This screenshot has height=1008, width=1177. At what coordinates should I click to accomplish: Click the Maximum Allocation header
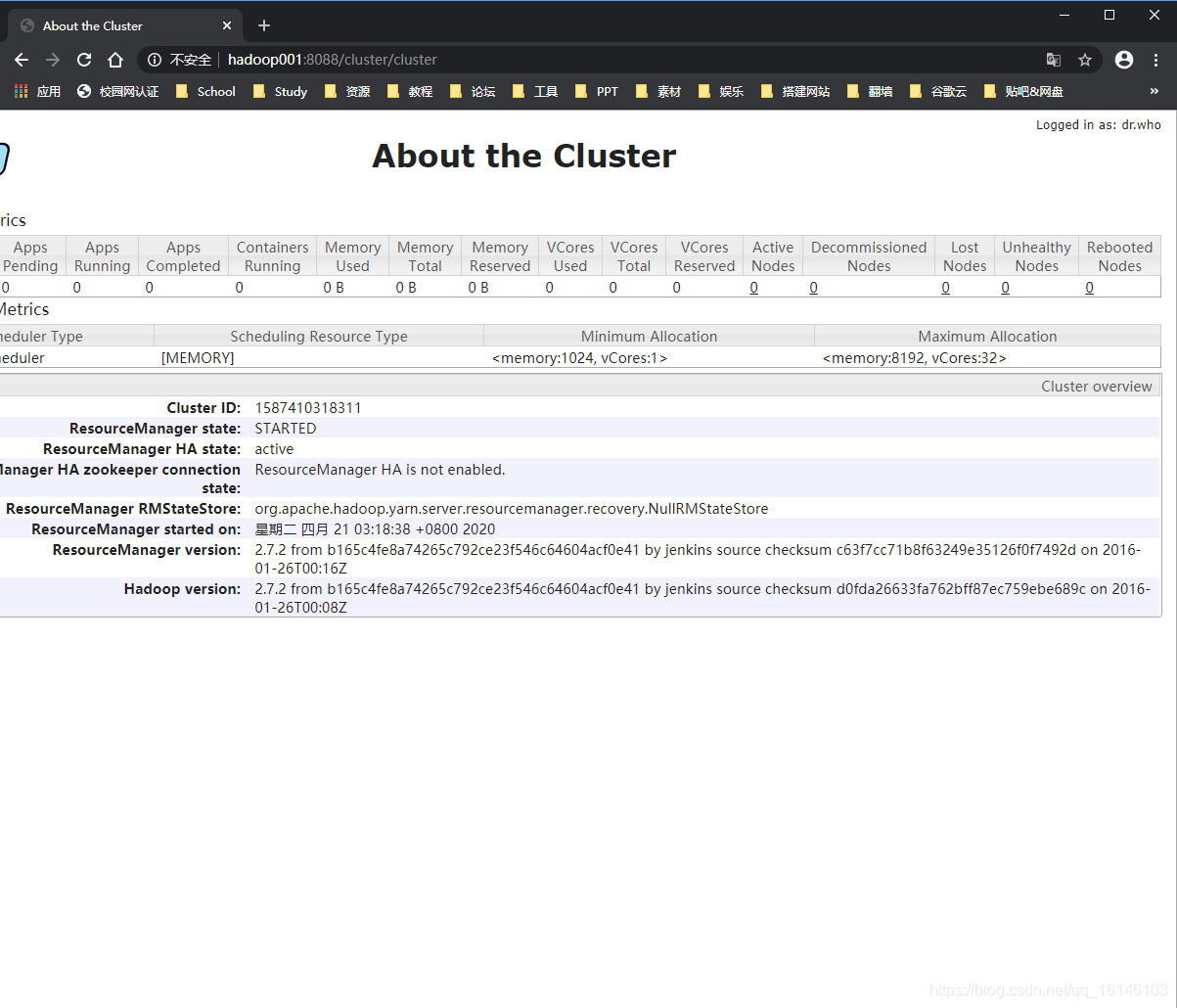[987, 336]
